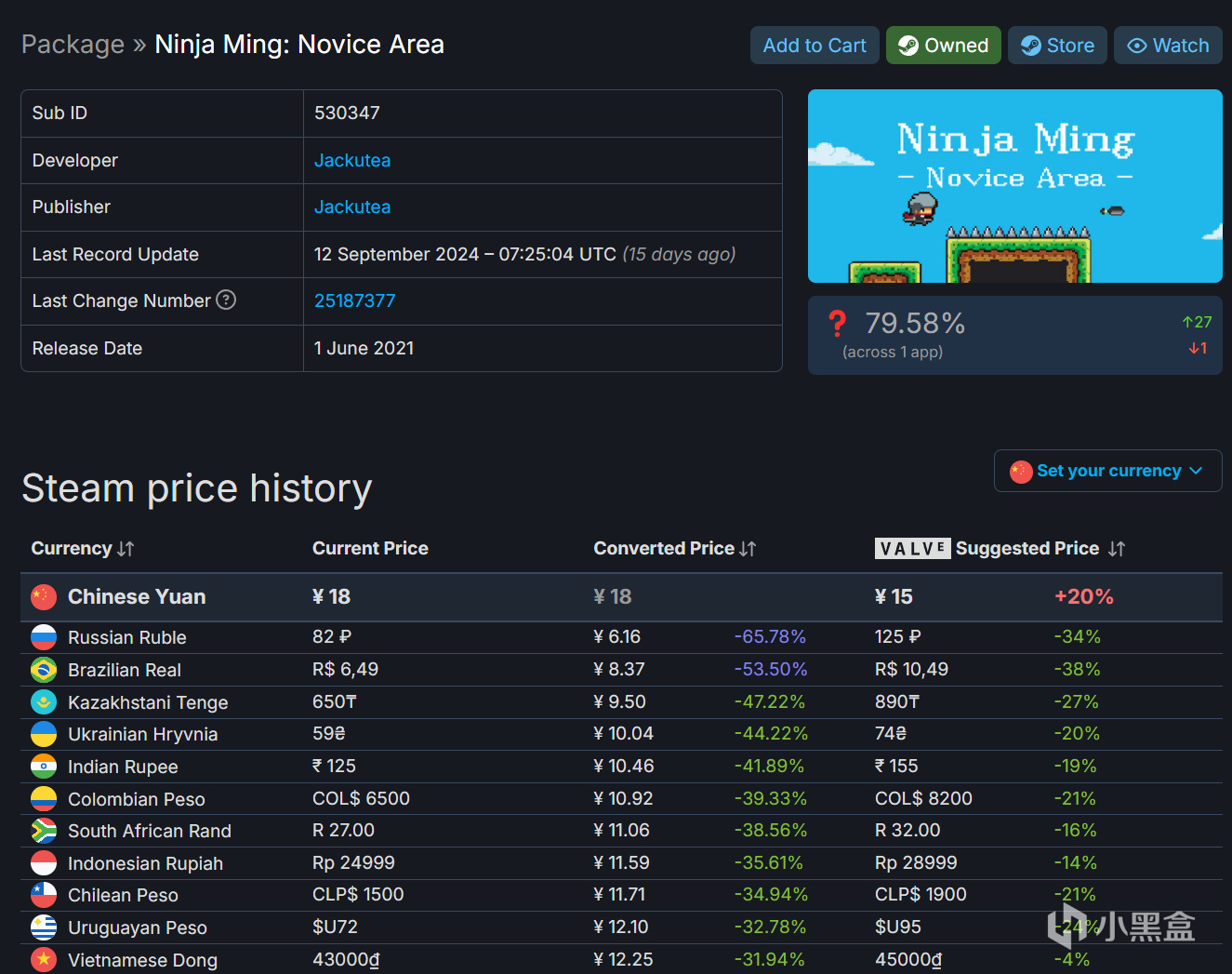The image size is (1232, 974).
Task: Click the Brazilian Real flag icon
Action: [x=44, y=670]
